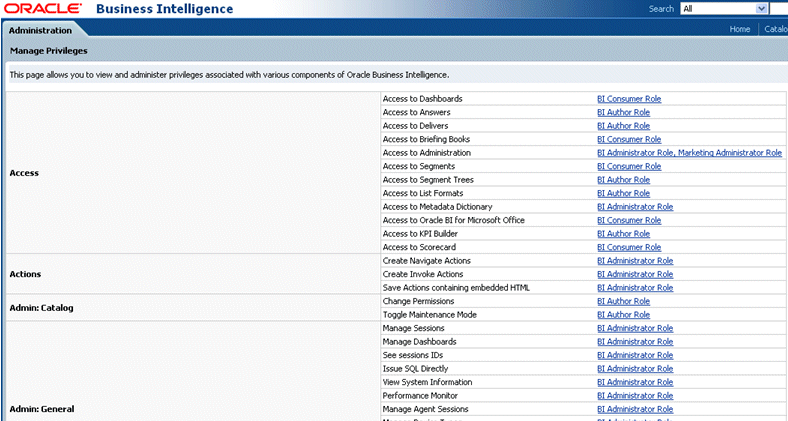The height and width of the screenshot is (421, 788).
Task: Select the Admin: Catalog category heading
Action: click(42, 308)
